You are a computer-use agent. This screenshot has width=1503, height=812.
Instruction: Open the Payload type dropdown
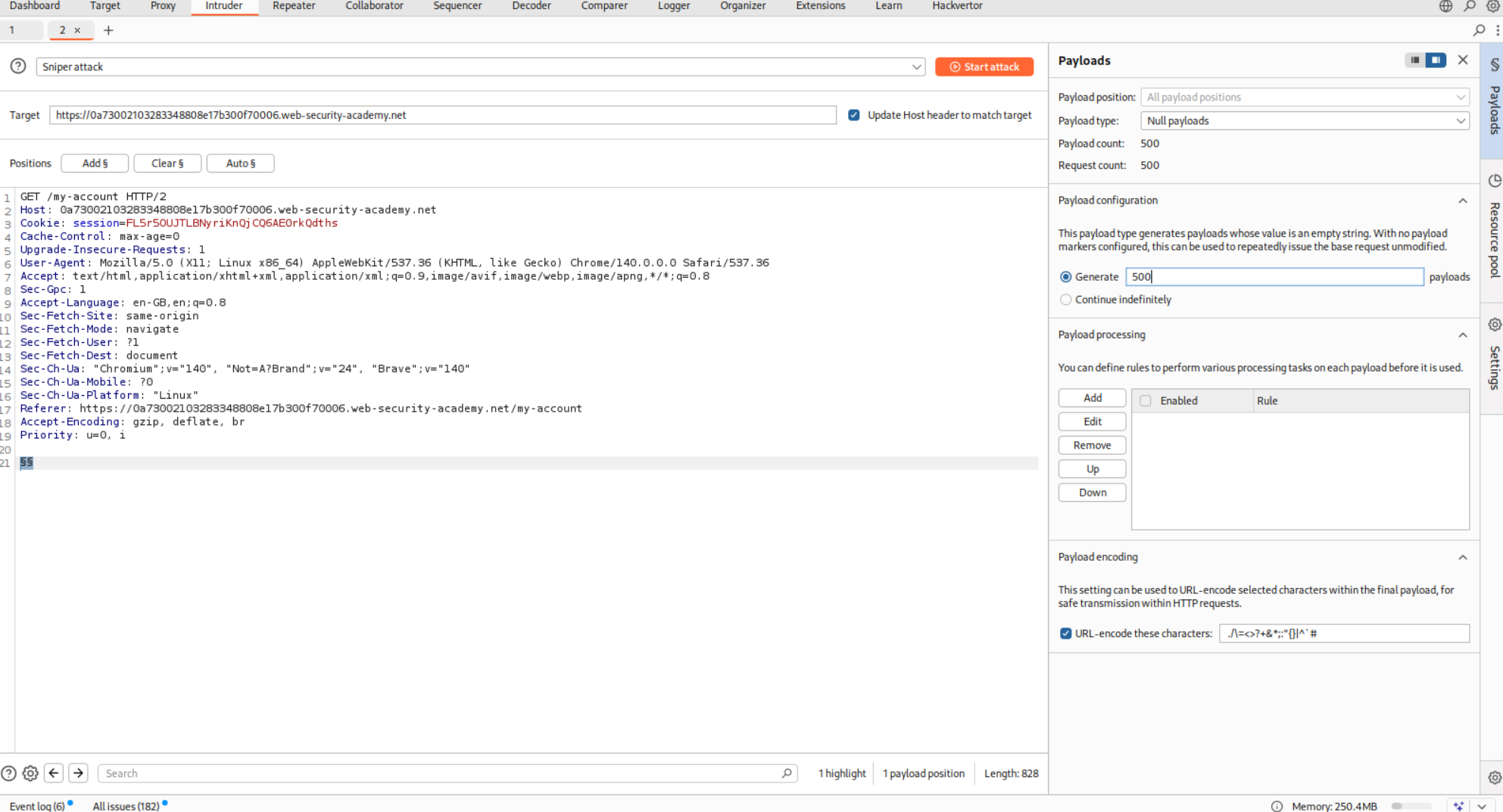[1304, 121]
